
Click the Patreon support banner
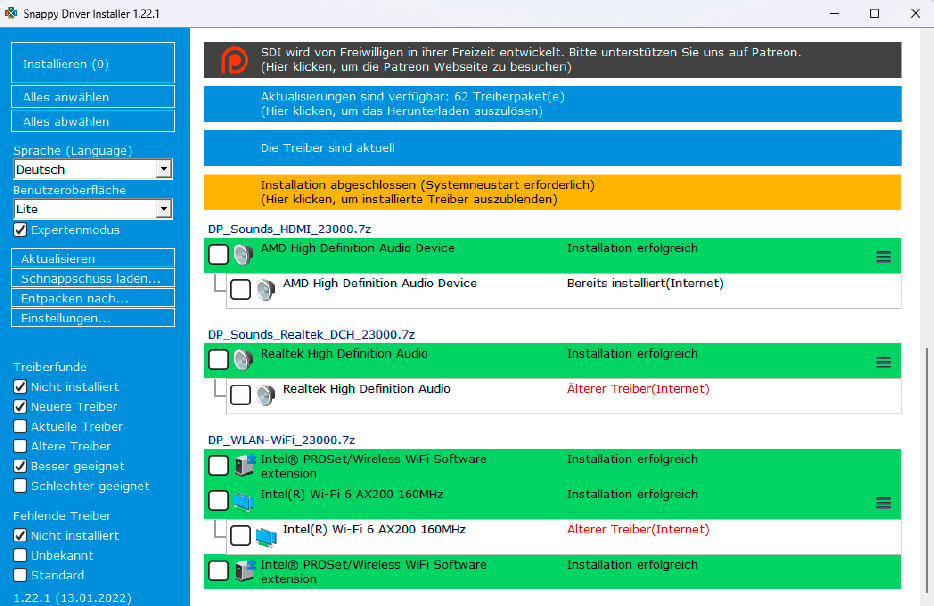552,60
